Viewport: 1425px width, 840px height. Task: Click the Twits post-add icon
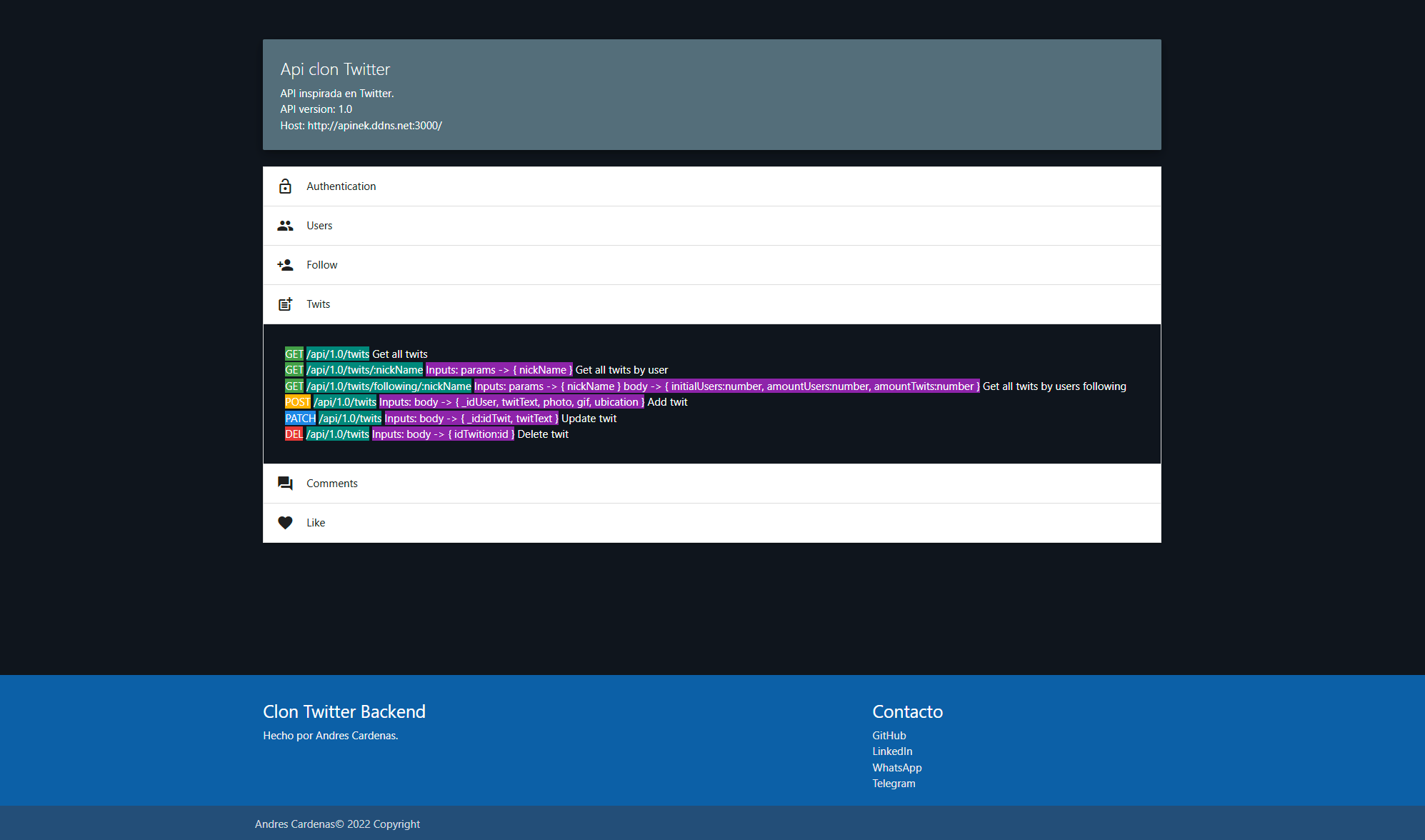285,304
